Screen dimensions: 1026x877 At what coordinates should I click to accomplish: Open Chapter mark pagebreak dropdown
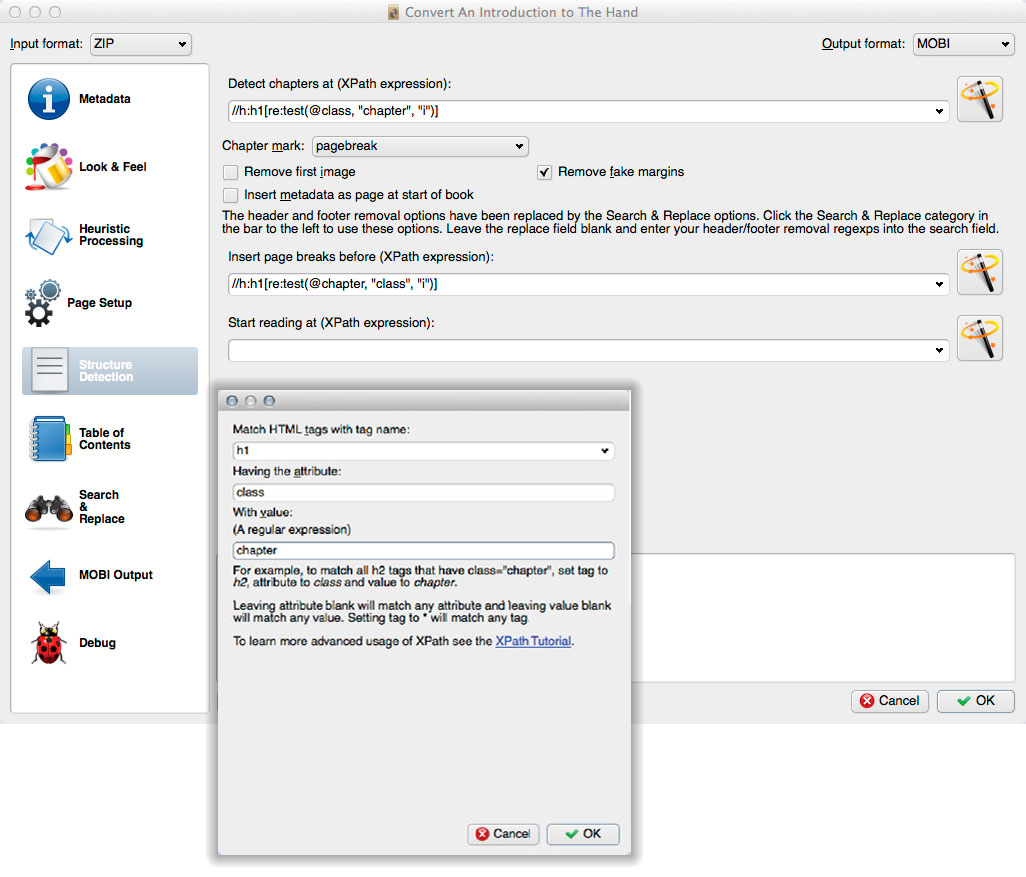click(x=420, y=146)
